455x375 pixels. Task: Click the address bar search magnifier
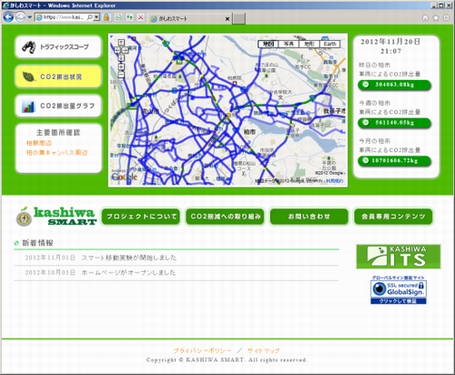click(x=90, y=17)
